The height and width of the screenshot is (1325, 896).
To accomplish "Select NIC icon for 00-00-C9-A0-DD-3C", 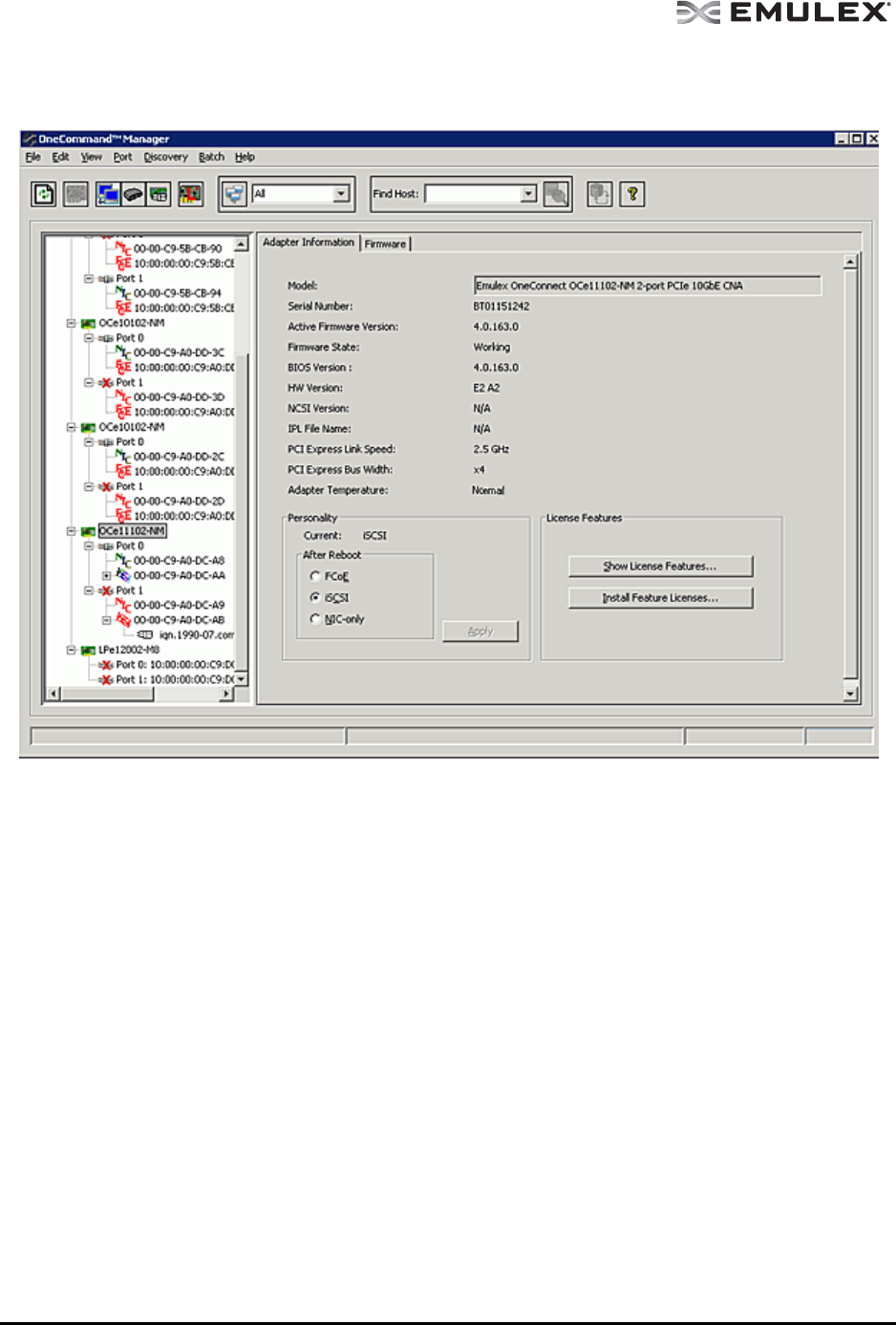I will click(x=123, y=353).
